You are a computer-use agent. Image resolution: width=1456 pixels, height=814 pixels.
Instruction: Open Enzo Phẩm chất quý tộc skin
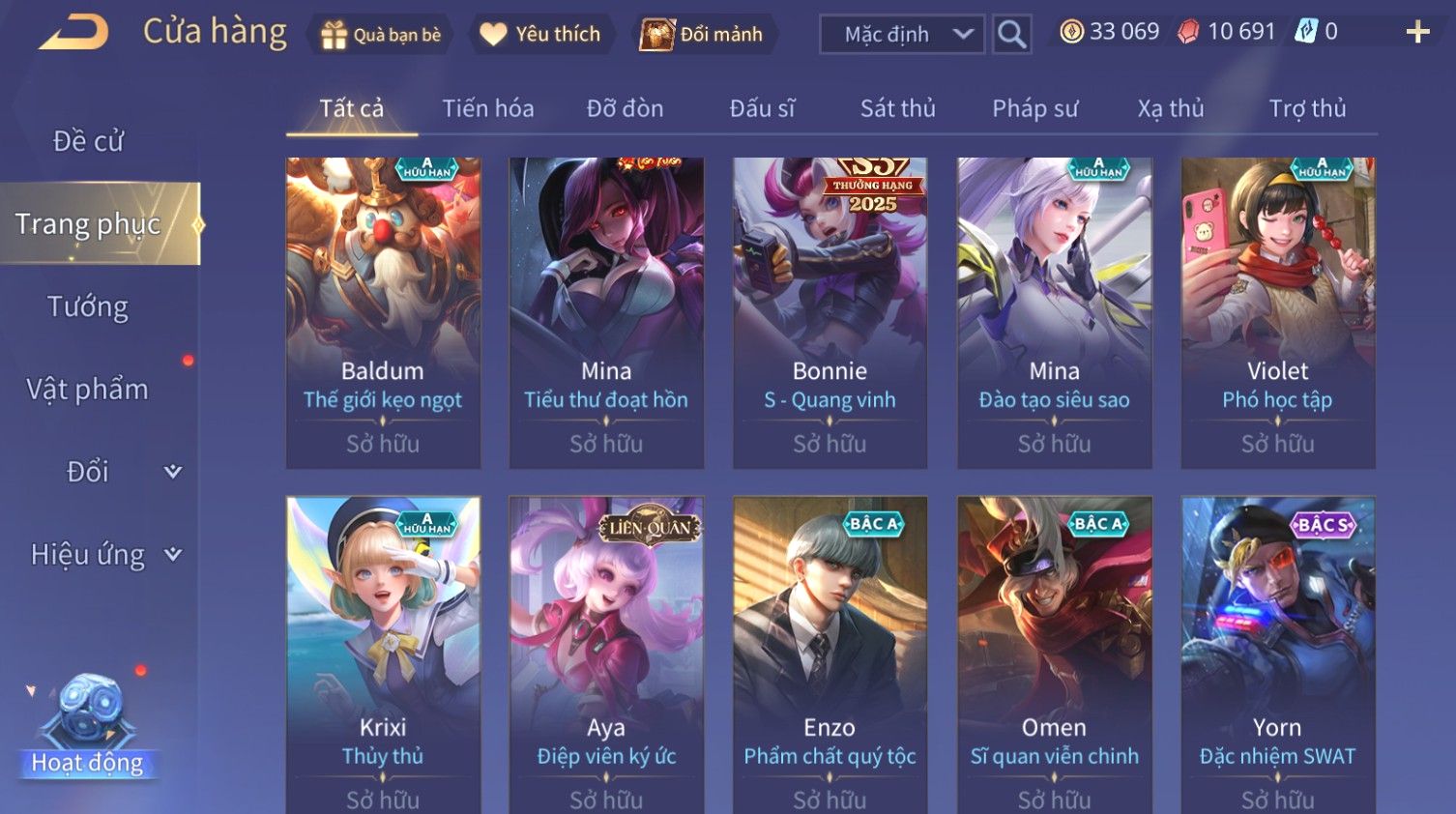pos(830,654)
